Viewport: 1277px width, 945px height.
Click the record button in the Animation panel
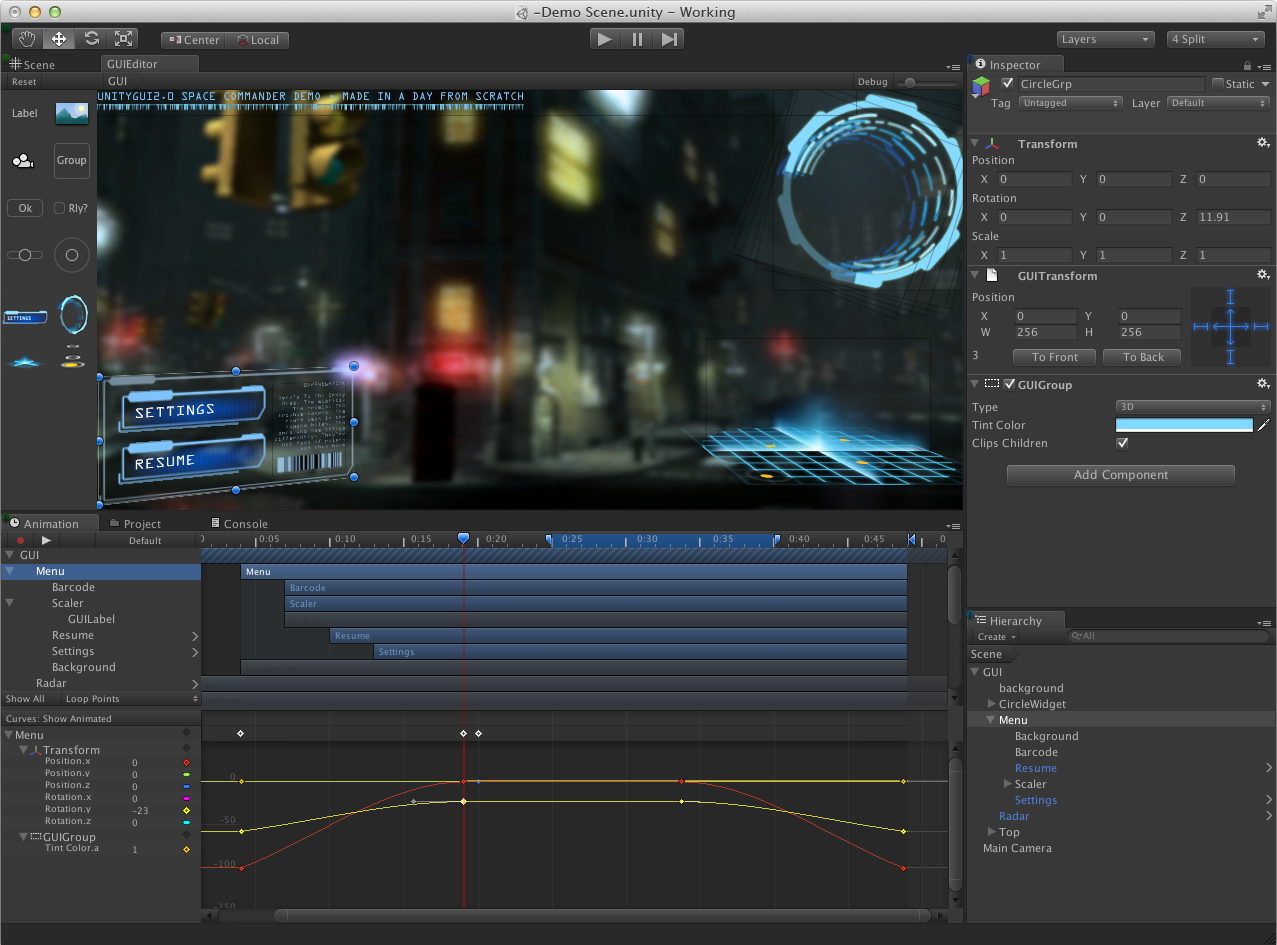click(20, 540)
